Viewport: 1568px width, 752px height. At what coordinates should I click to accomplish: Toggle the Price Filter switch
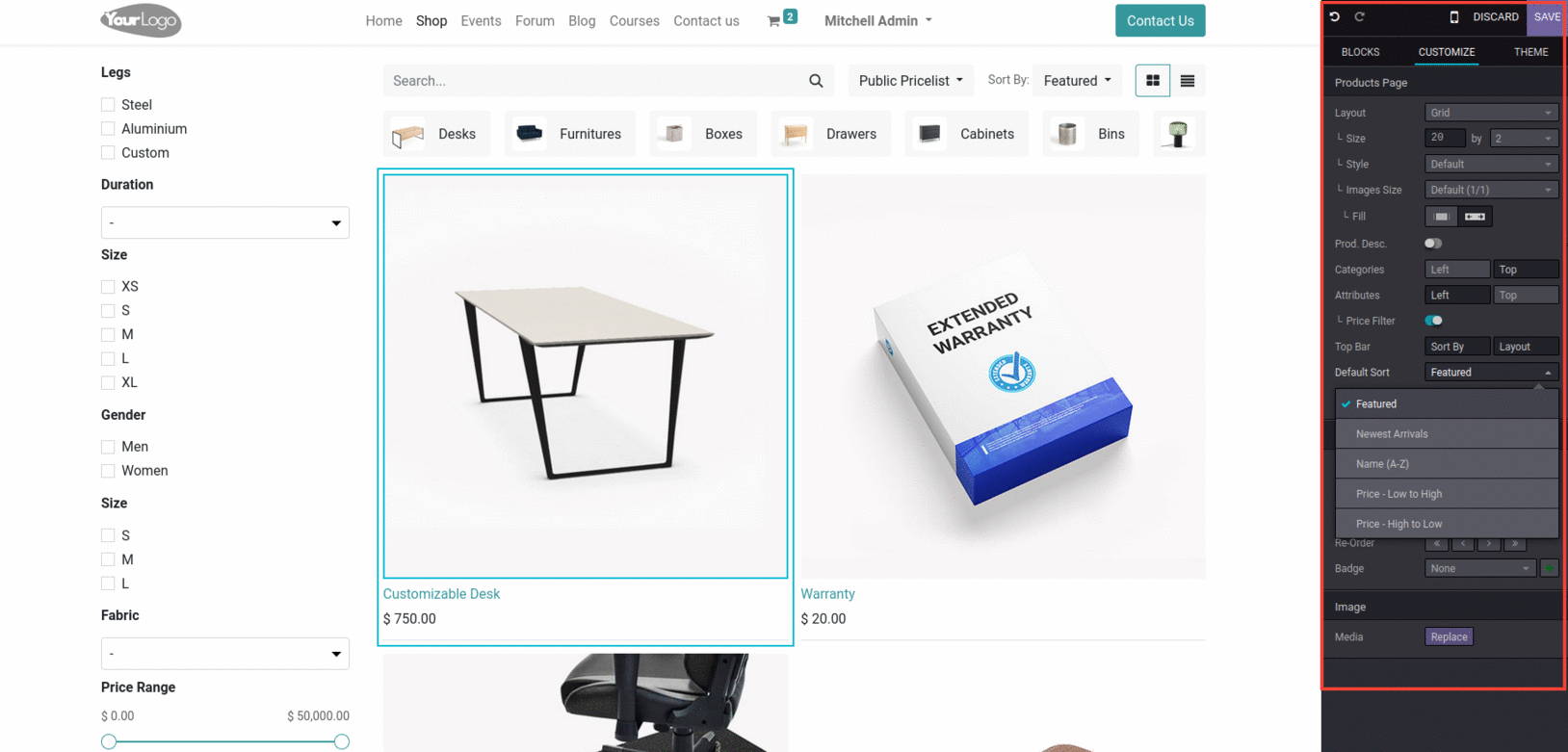click(x=1433, y=321)
